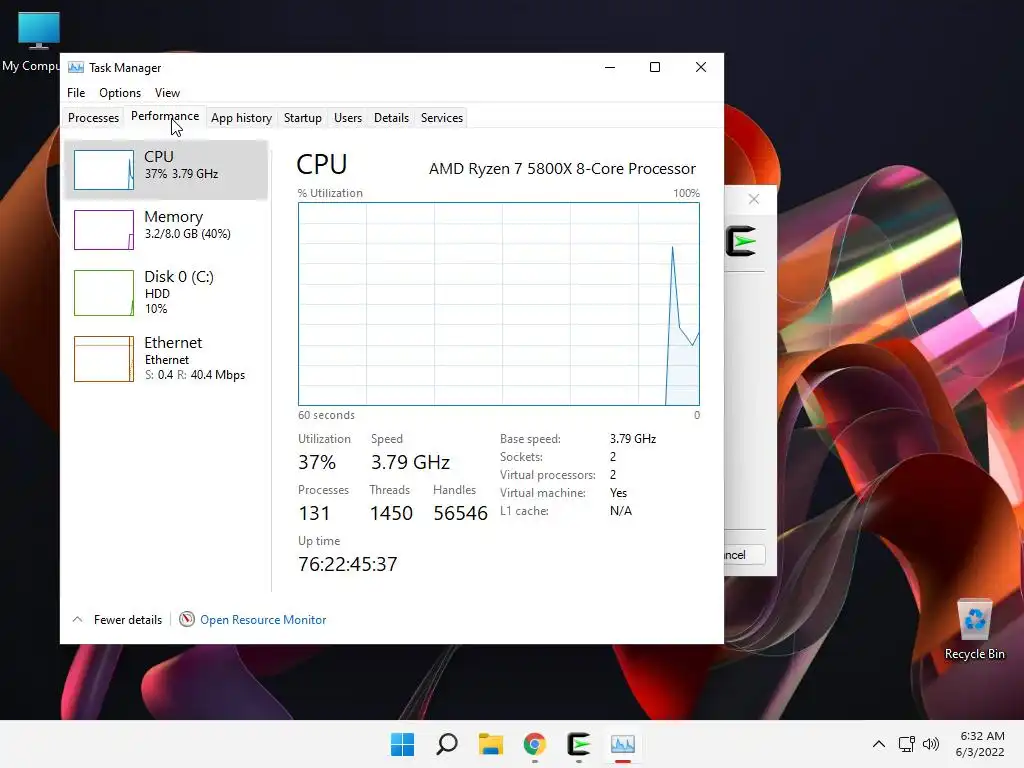The width and height of the screenshot is (1024, 768).
Task: Open Resource Monitor link
Action: coord(263,620)
